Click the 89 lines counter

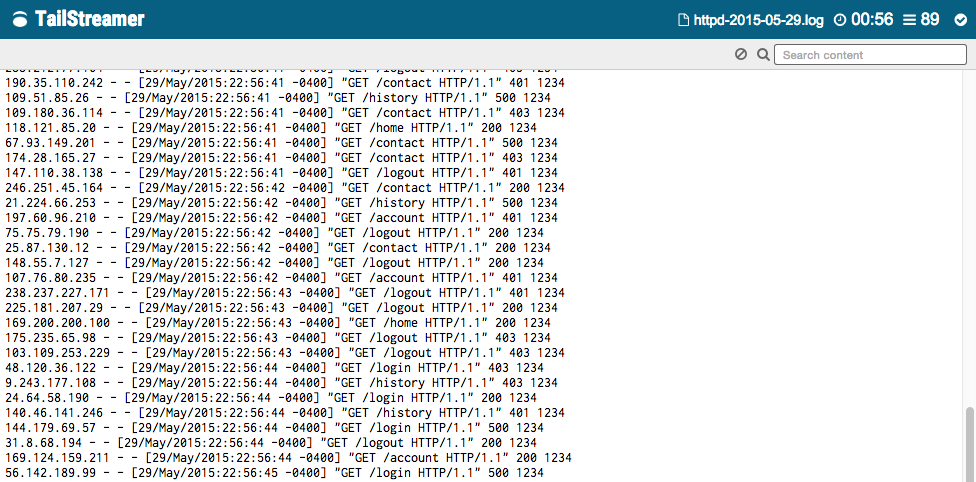(x=930, y=20)
